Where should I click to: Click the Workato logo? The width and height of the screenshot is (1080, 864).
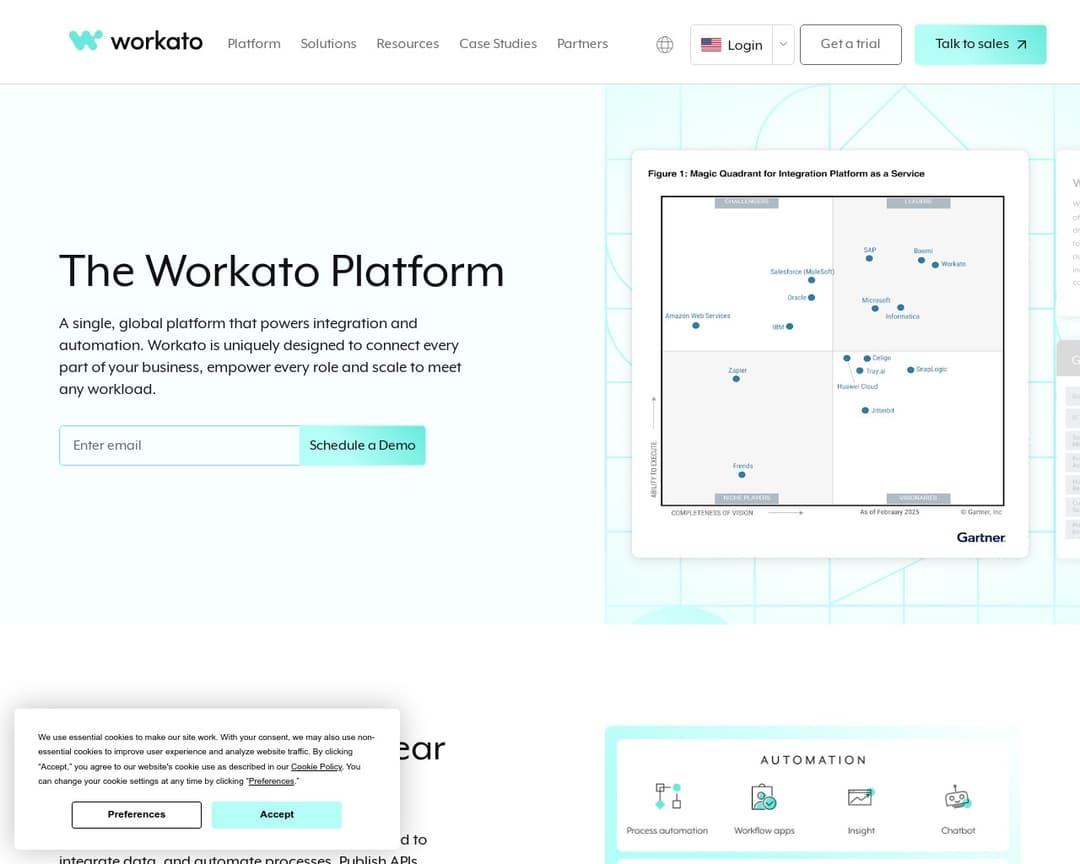(135, 41)
